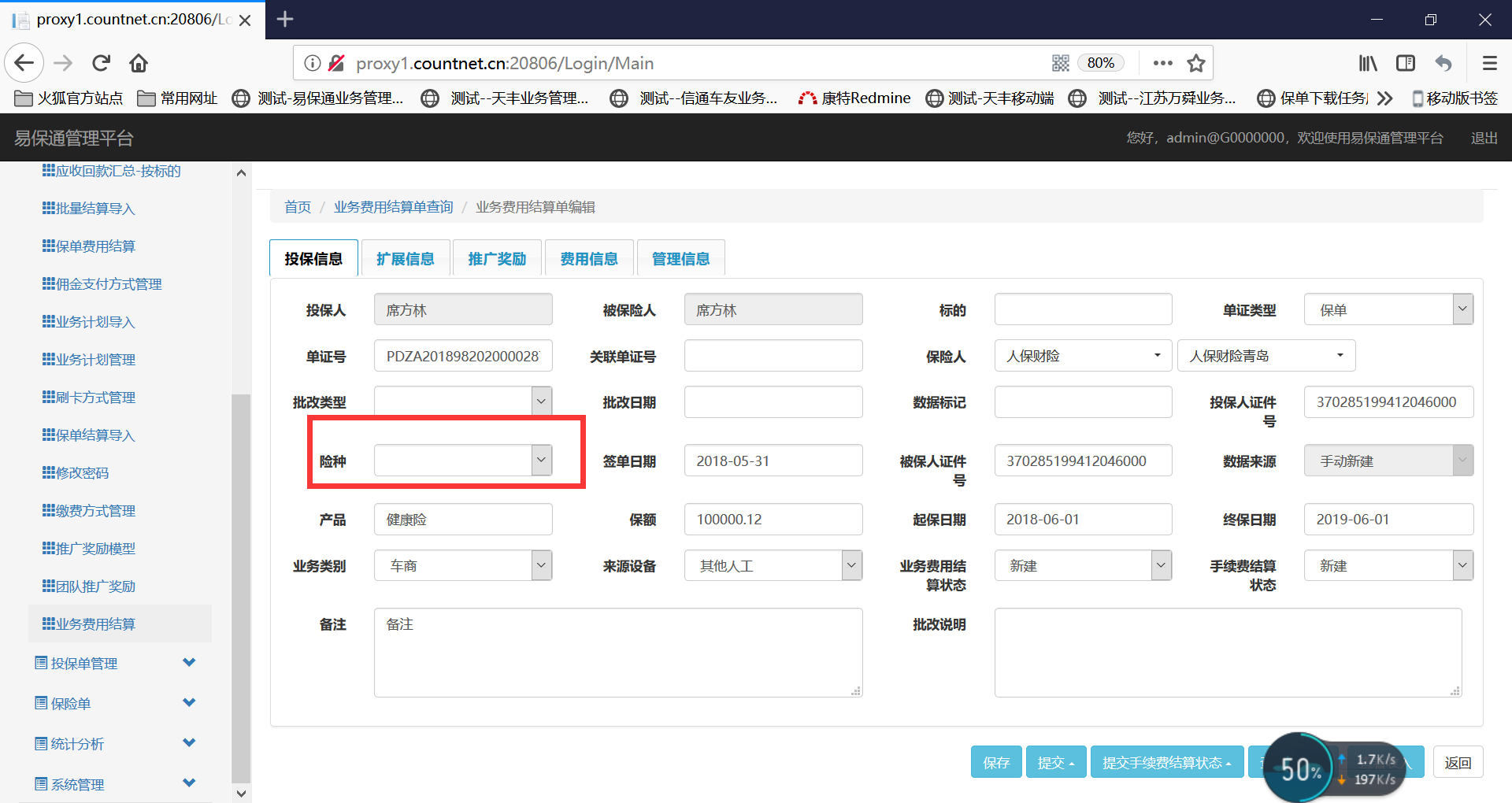
Task: Click the Firefox home icon
Action: (139, 63)
